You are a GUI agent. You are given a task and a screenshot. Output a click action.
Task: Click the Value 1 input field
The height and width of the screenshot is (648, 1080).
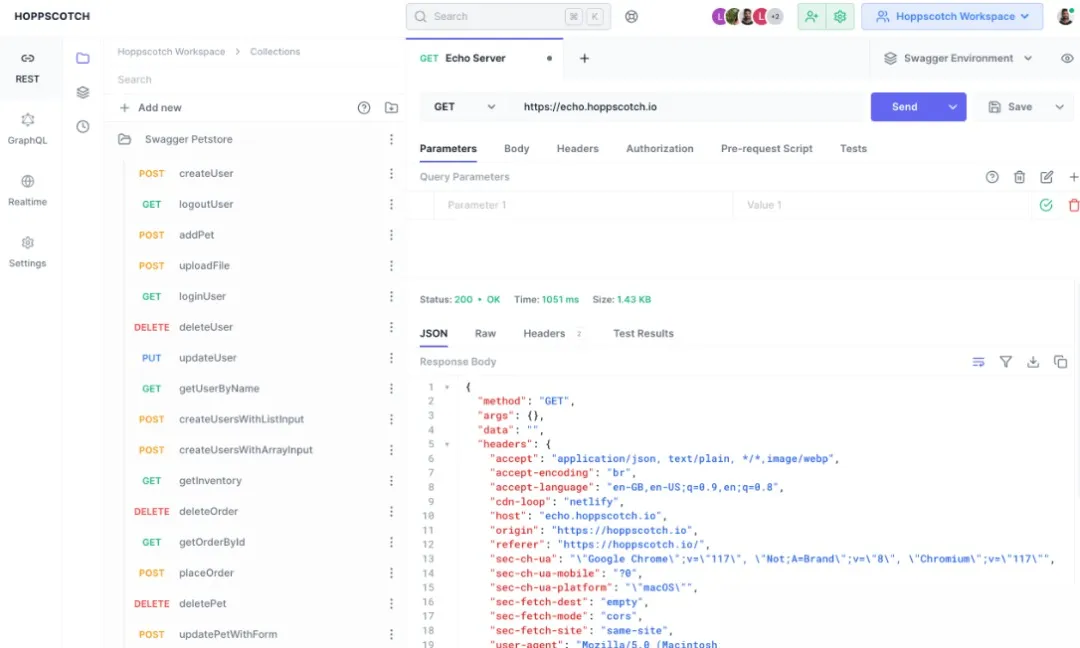(882, 205)
